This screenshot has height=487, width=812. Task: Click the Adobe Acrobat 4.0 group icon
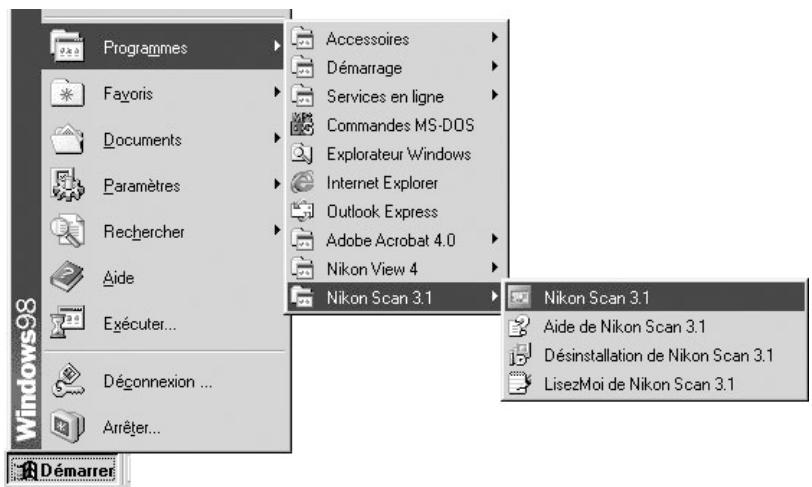302,240
